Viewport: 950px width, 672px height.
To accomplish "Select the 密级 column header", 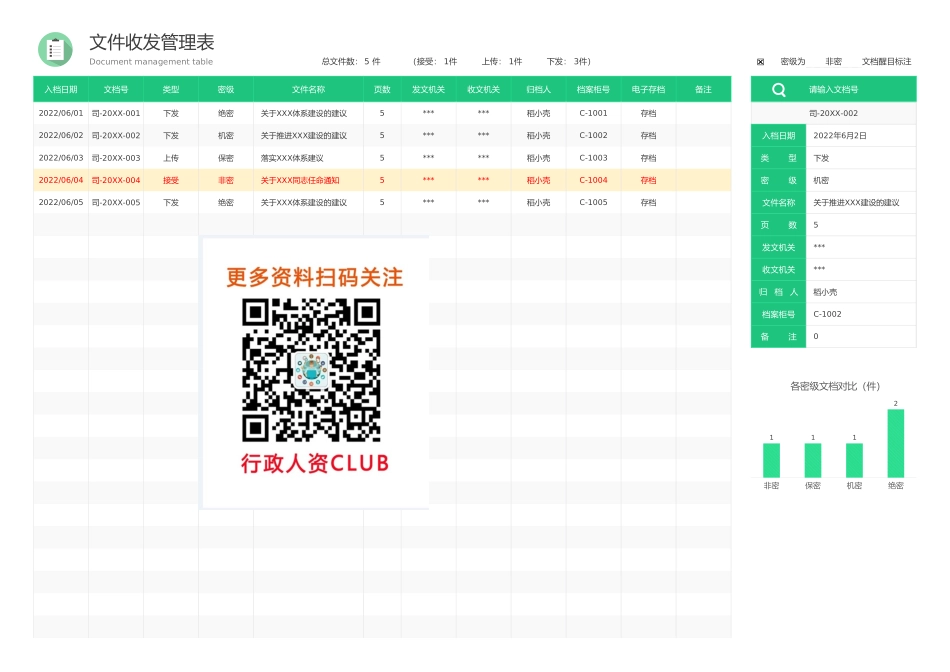I will [226, 89].
